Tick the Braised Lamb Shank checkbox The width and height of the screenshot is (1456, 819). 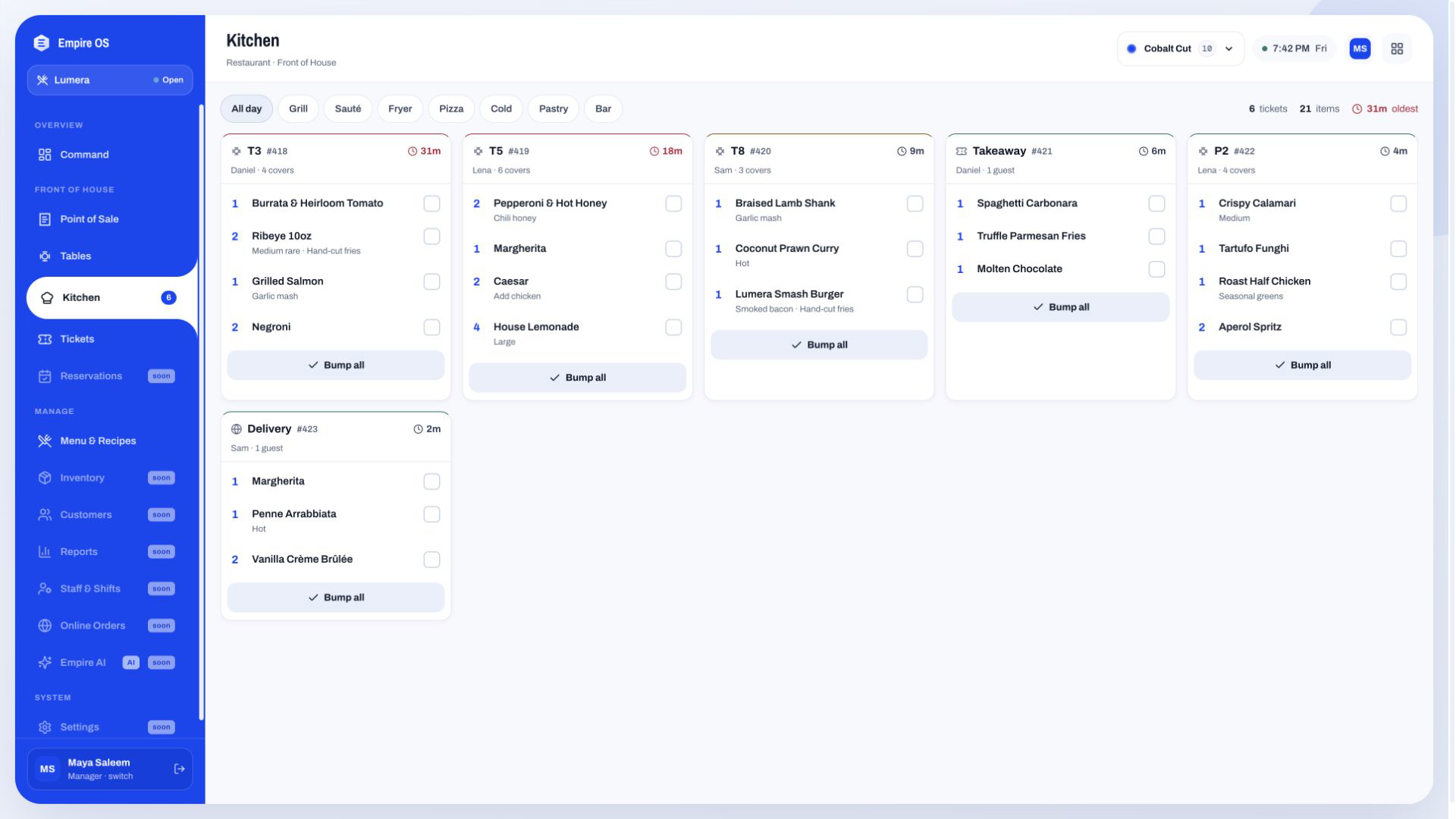915,204
